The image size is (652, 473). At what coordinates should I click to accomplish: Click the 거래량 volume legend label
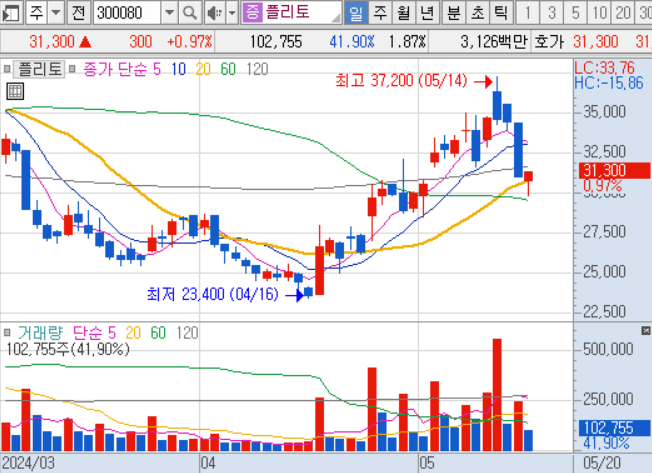(x=40, y=333)
